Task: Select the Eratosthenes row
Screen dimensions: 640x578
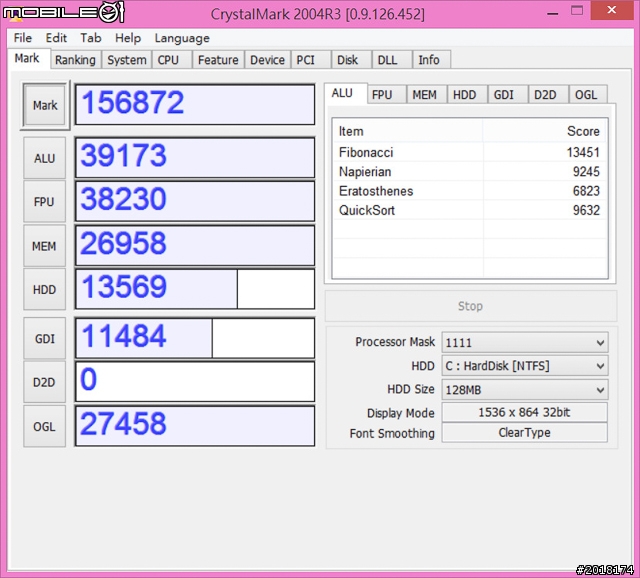Action: [469, 191]
